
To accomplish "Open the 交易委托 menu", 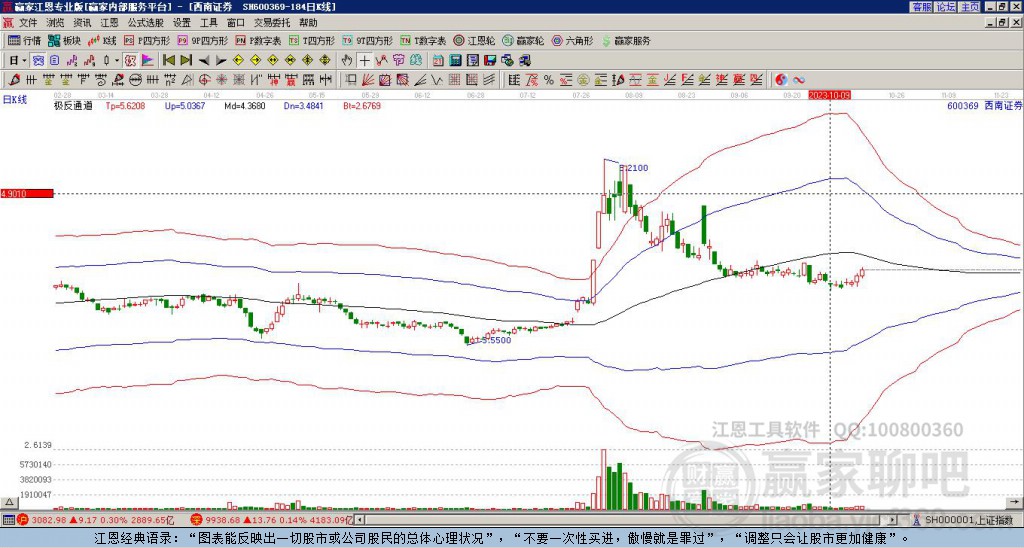I will pos(272,23).
